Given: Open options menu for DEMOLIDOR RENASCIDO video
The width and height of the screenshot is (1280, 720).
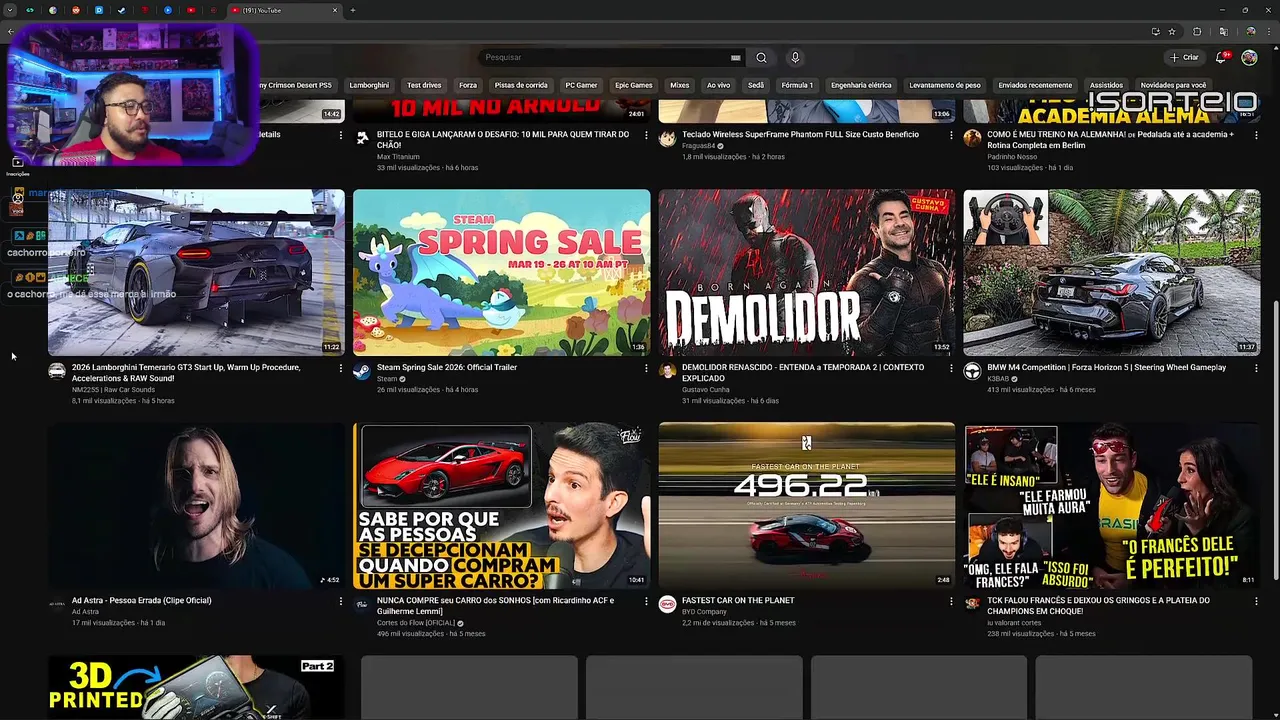Looking at the screenshot, I should 951,368.
